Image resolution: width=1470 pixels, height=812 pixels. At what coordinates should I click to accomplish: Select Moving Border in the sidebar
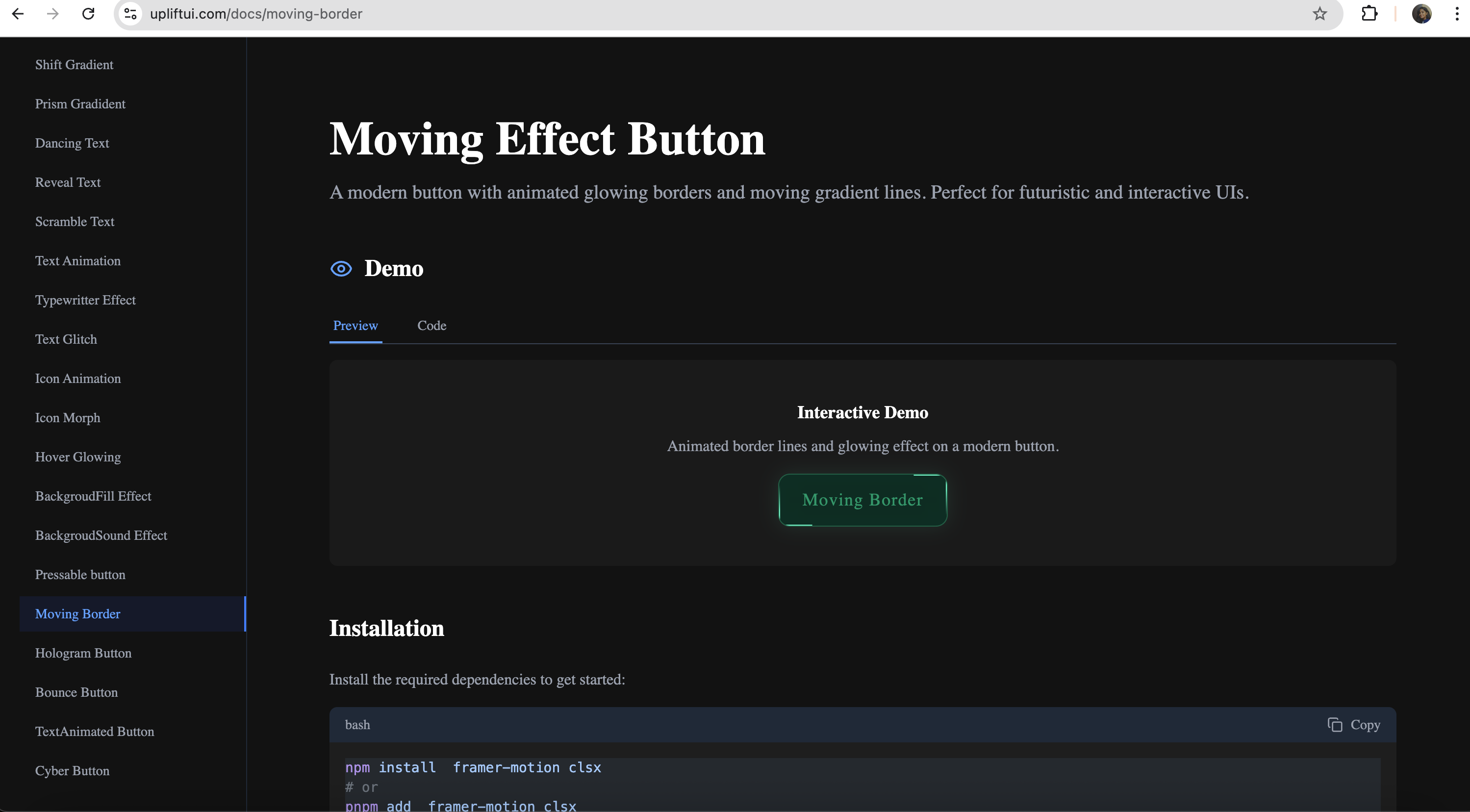[x=77, y=613]
